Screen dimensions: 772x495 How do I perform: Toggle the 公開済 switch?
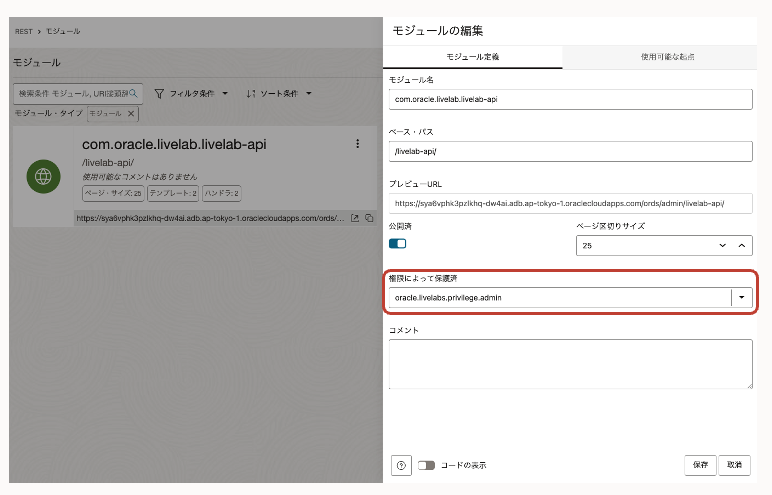pos(398,243)
